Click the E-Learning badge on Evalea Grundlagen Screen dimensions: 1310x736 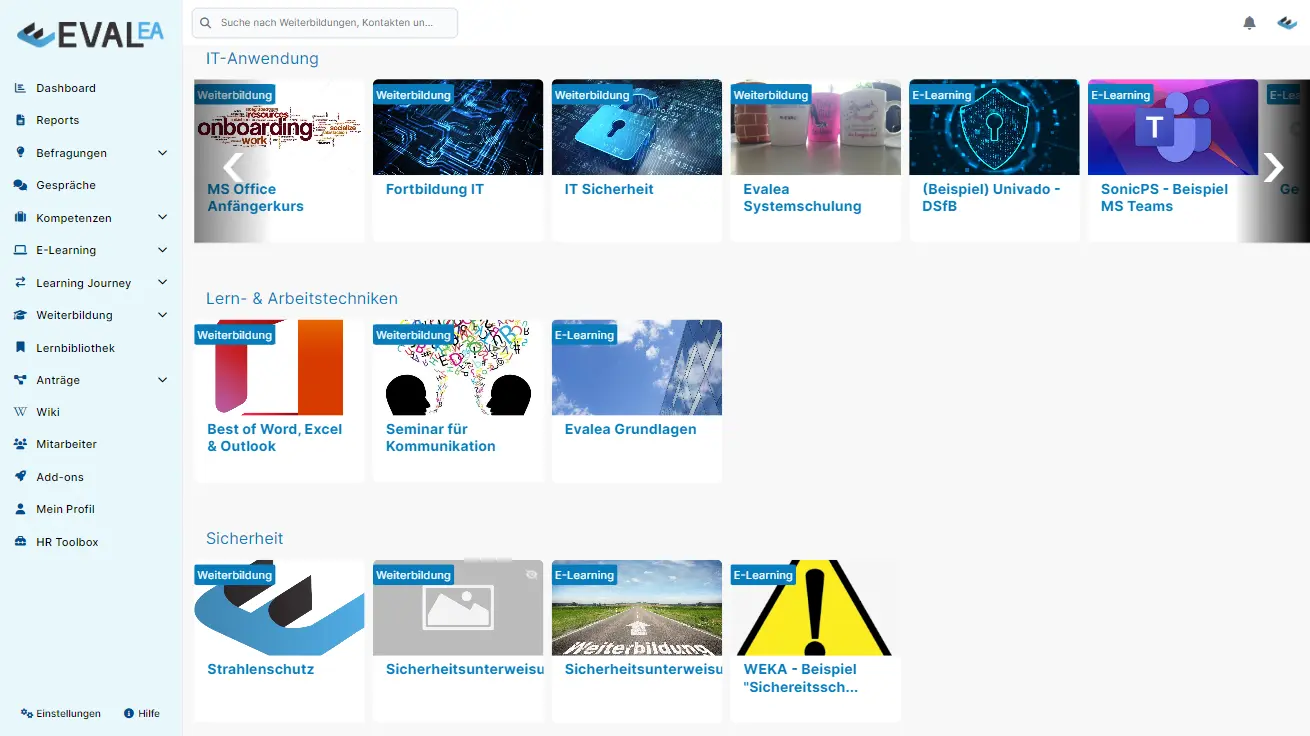(584, 335)
